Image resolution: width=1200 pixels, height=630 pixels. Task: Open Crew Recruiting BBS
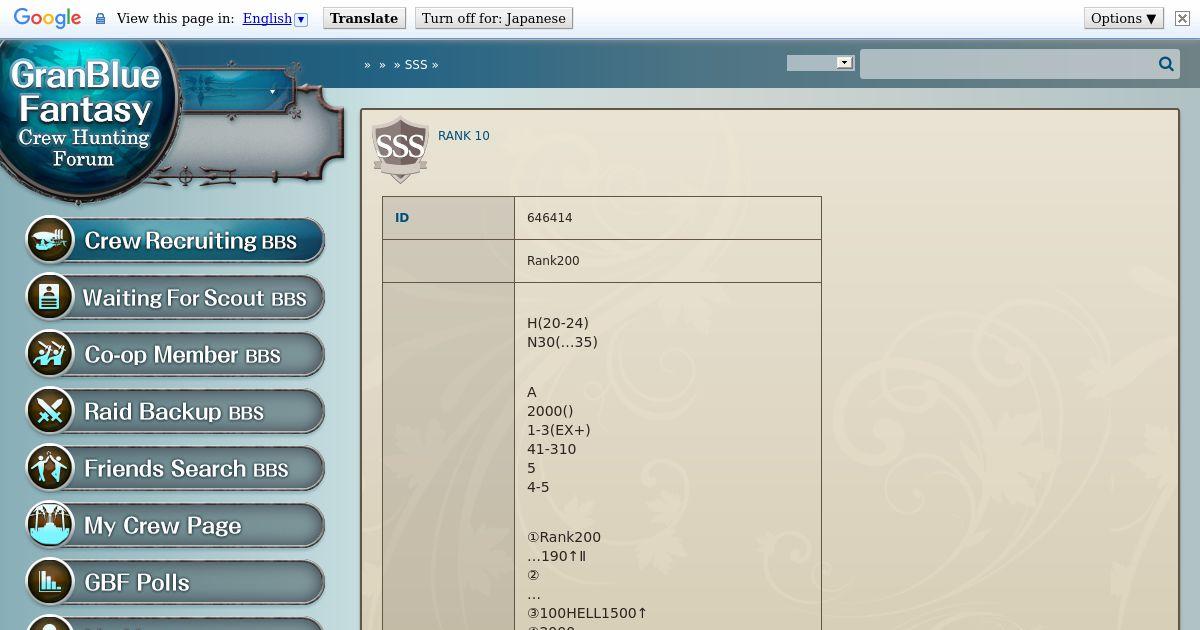point(175,241)
